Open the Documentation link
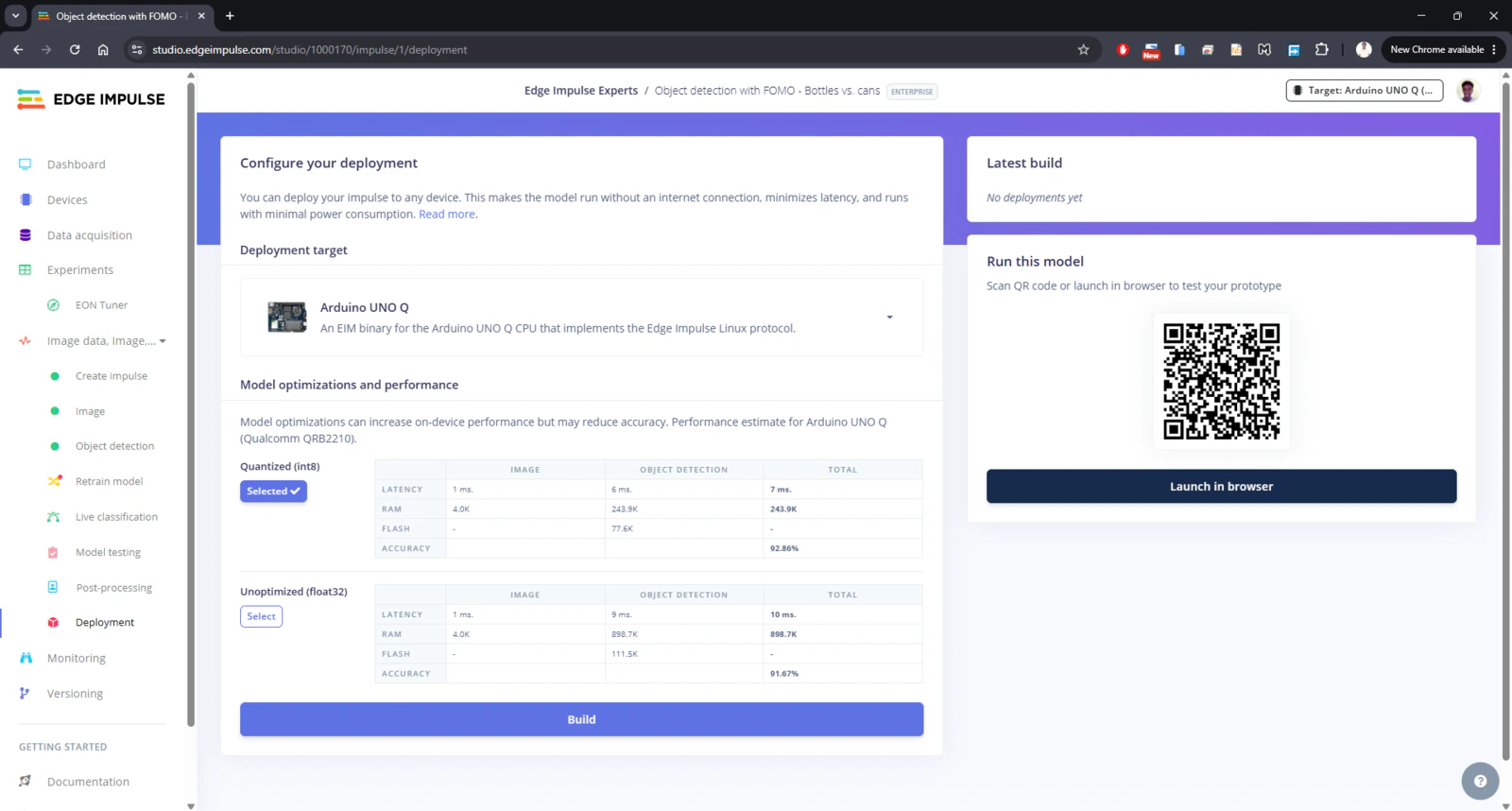The image size is (1512, 811). [88, 782]
